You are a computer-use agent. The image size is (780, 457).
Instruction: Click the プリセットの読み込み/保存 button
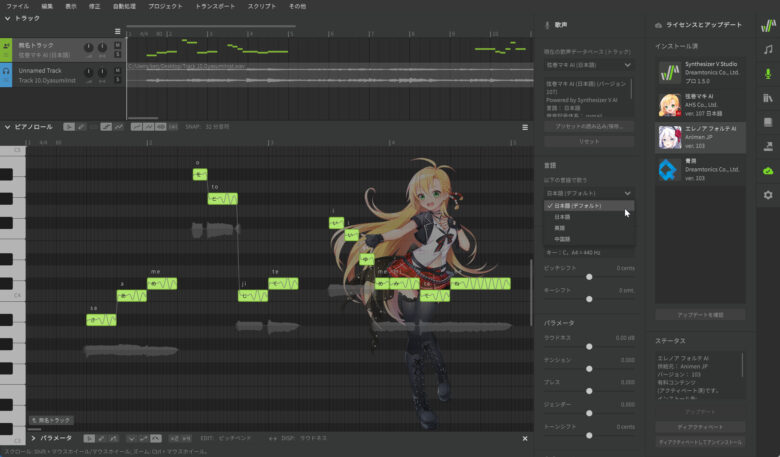click(x=588, y=126)
